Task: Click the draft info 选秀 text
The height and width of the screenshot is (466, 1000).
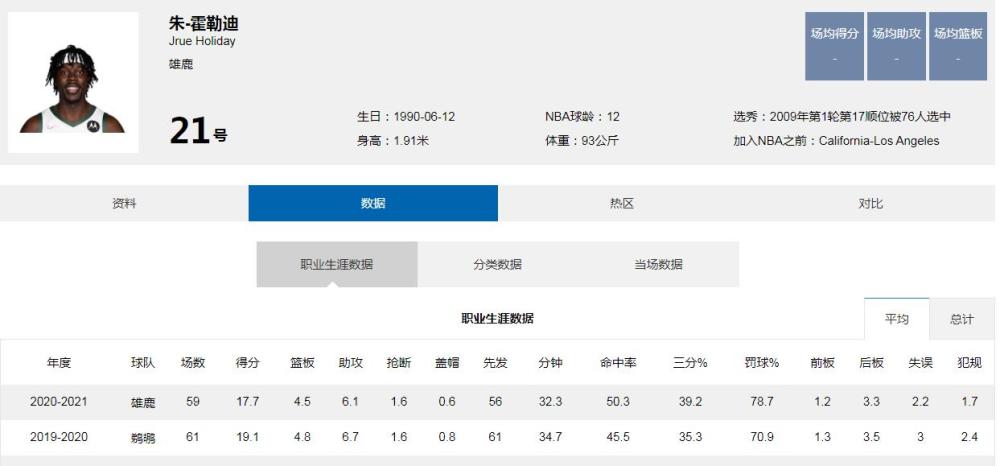Action: tap(842, 117)
